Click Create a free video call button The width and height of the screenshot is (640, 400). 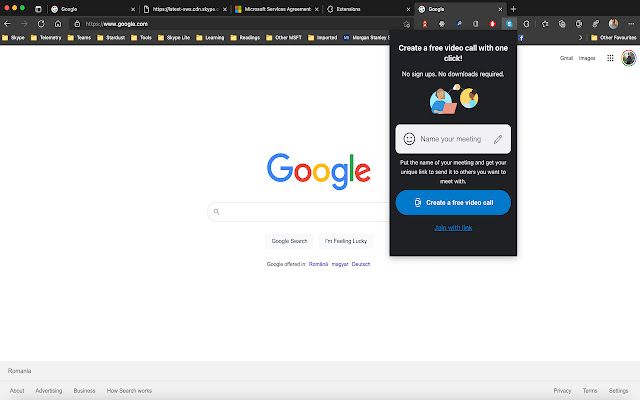click(453, 202)
